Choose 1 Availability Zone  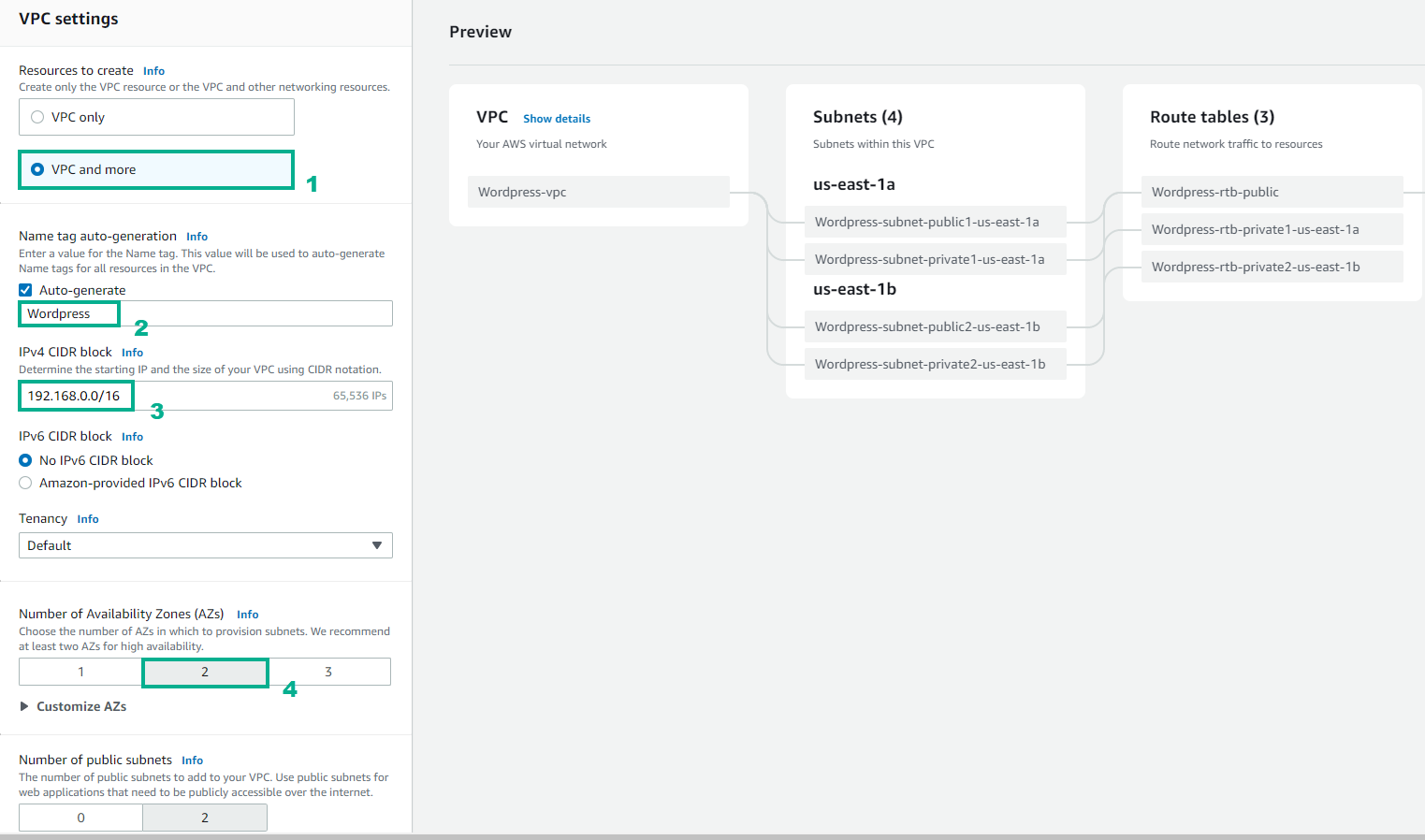[80, 672]
